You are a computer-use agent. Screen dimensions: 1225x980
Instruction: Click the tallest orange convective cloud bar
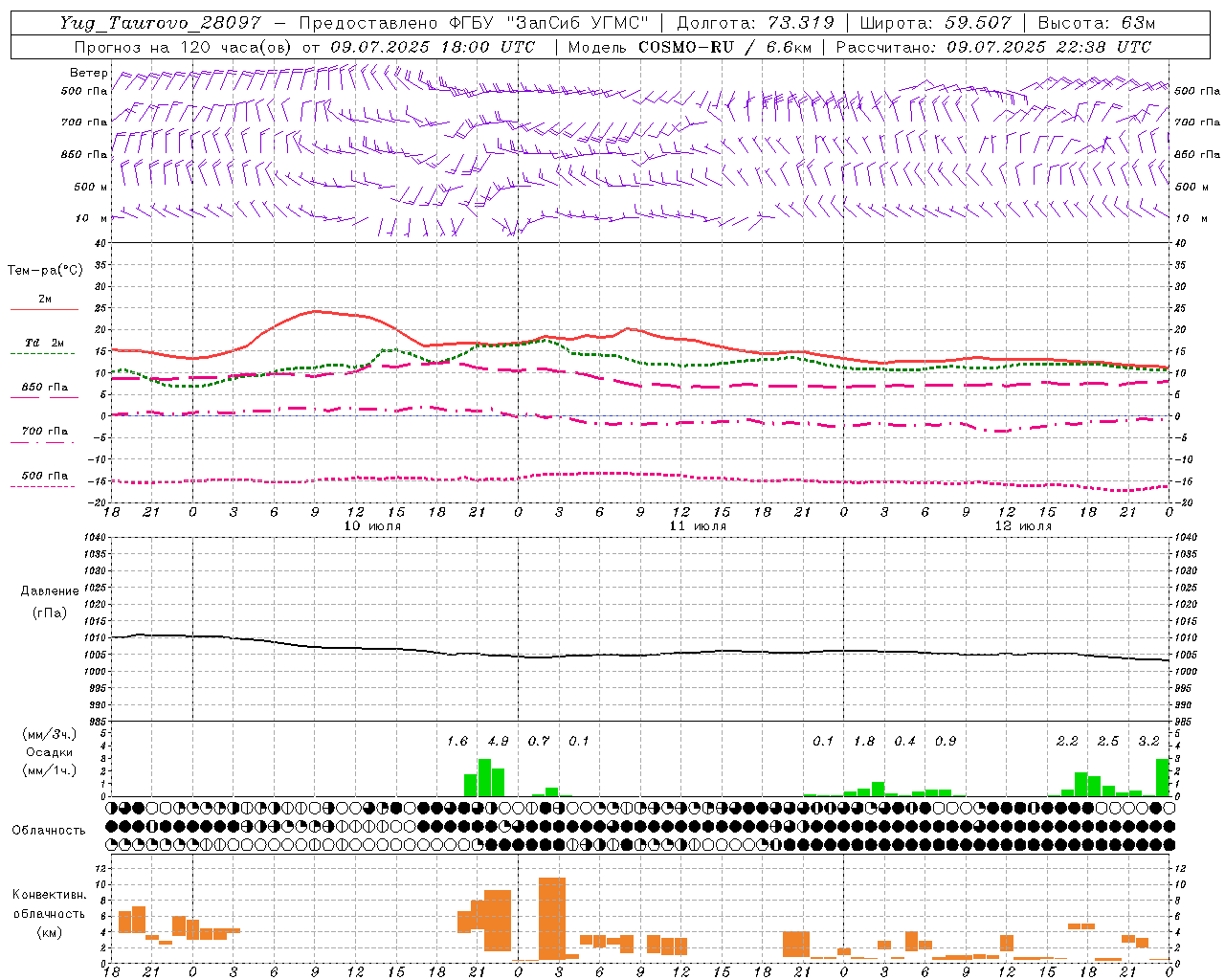coord(552,918)
